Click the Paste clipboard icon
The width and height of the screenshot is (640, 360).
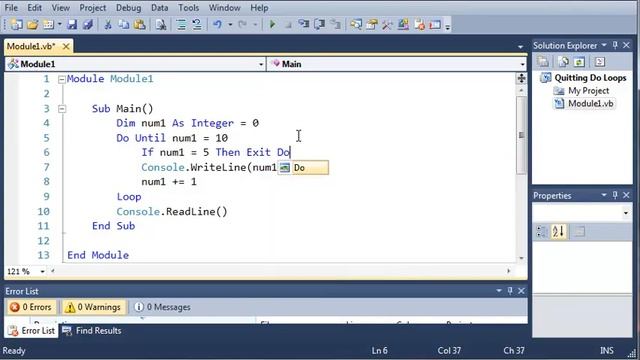[x=140, y=25]
